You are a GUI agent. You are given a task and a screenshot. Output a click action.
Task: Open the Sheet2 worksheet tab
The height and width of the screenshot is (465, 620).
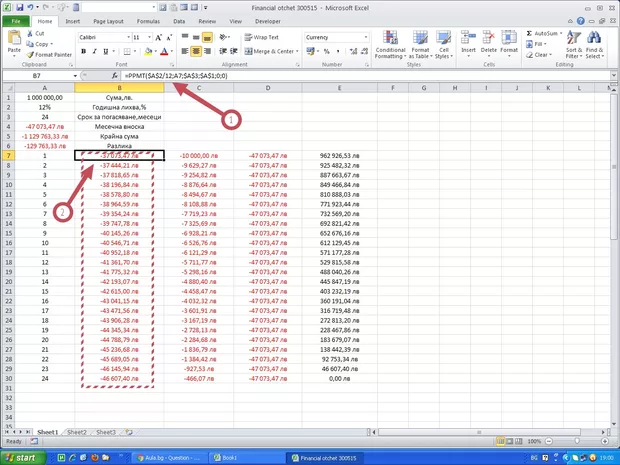tap(77, 432)
